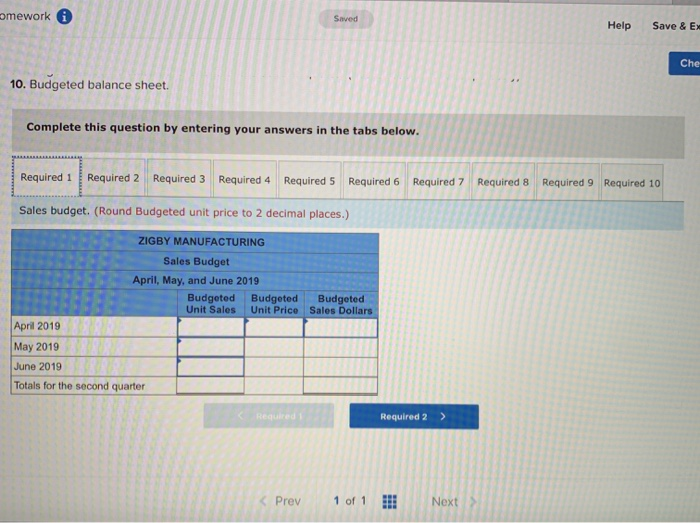This screenshot has width=700, height=523.
Task: Click the 'Sales Budget' table heading
Action: [x=196, y=261]
